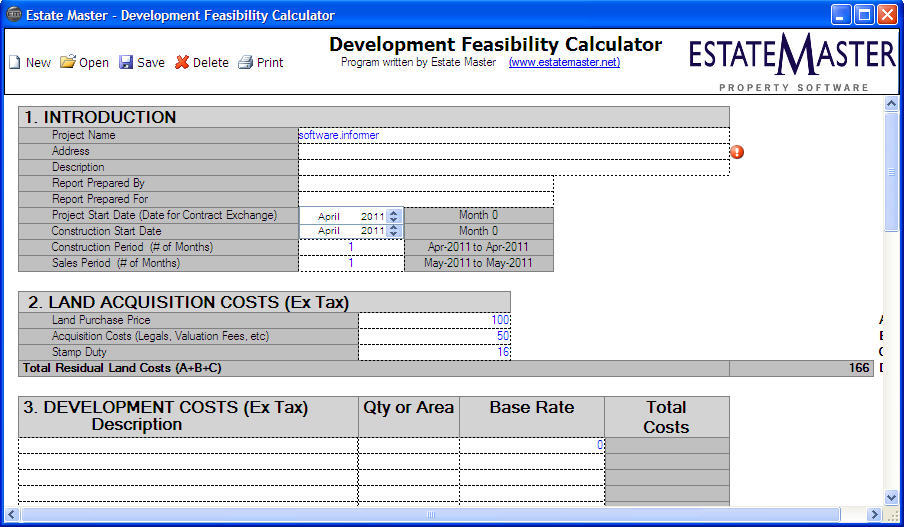Click the 'May-2011 to May-2011' text

click(479, 263)
